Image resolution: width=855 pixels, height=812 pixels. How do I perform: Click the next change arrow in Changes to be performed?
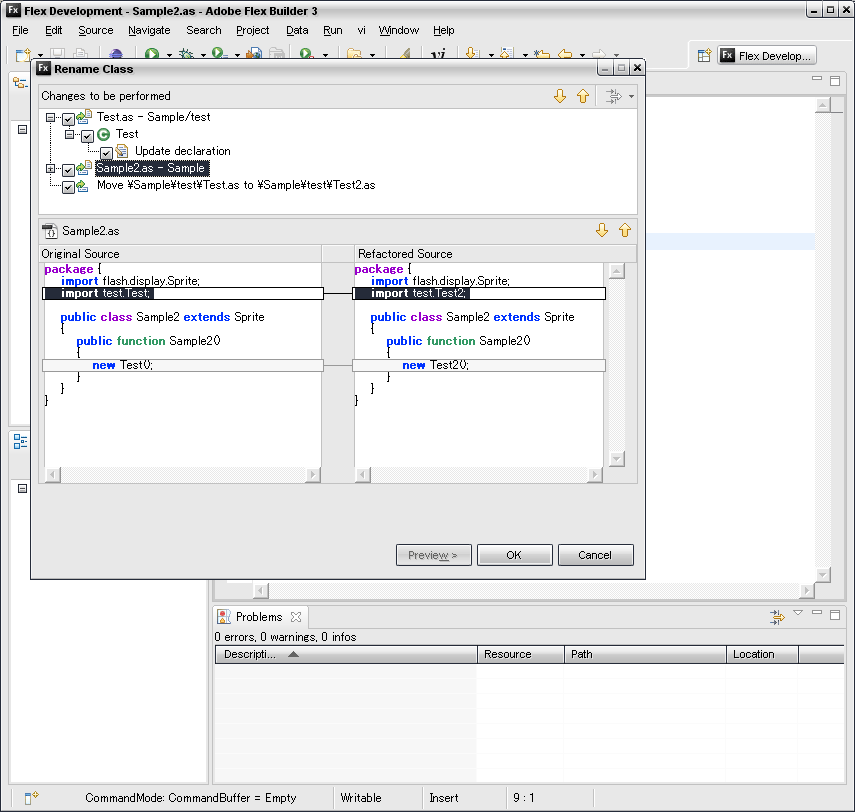coord(560,96)
